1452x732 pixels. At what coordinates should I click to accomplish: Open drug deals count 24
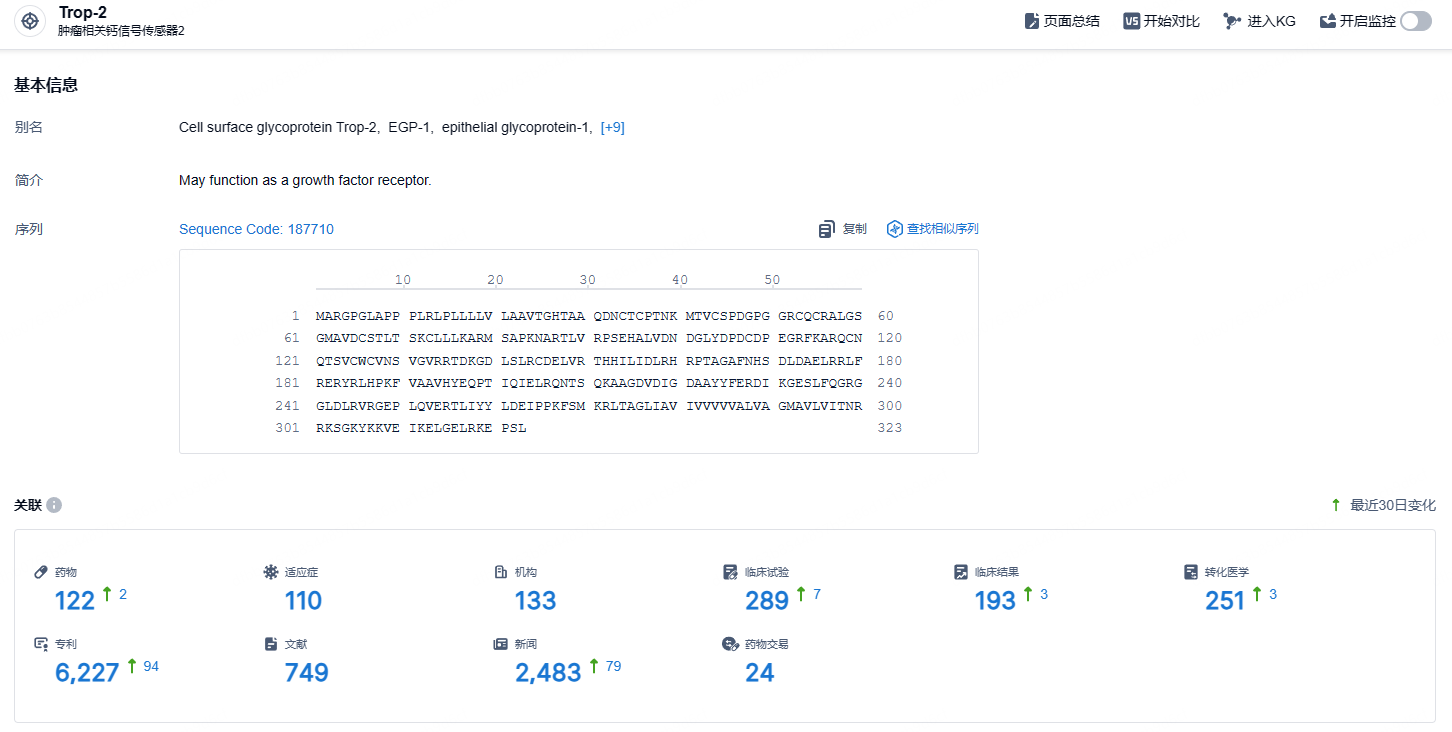(x=760, y=672)
